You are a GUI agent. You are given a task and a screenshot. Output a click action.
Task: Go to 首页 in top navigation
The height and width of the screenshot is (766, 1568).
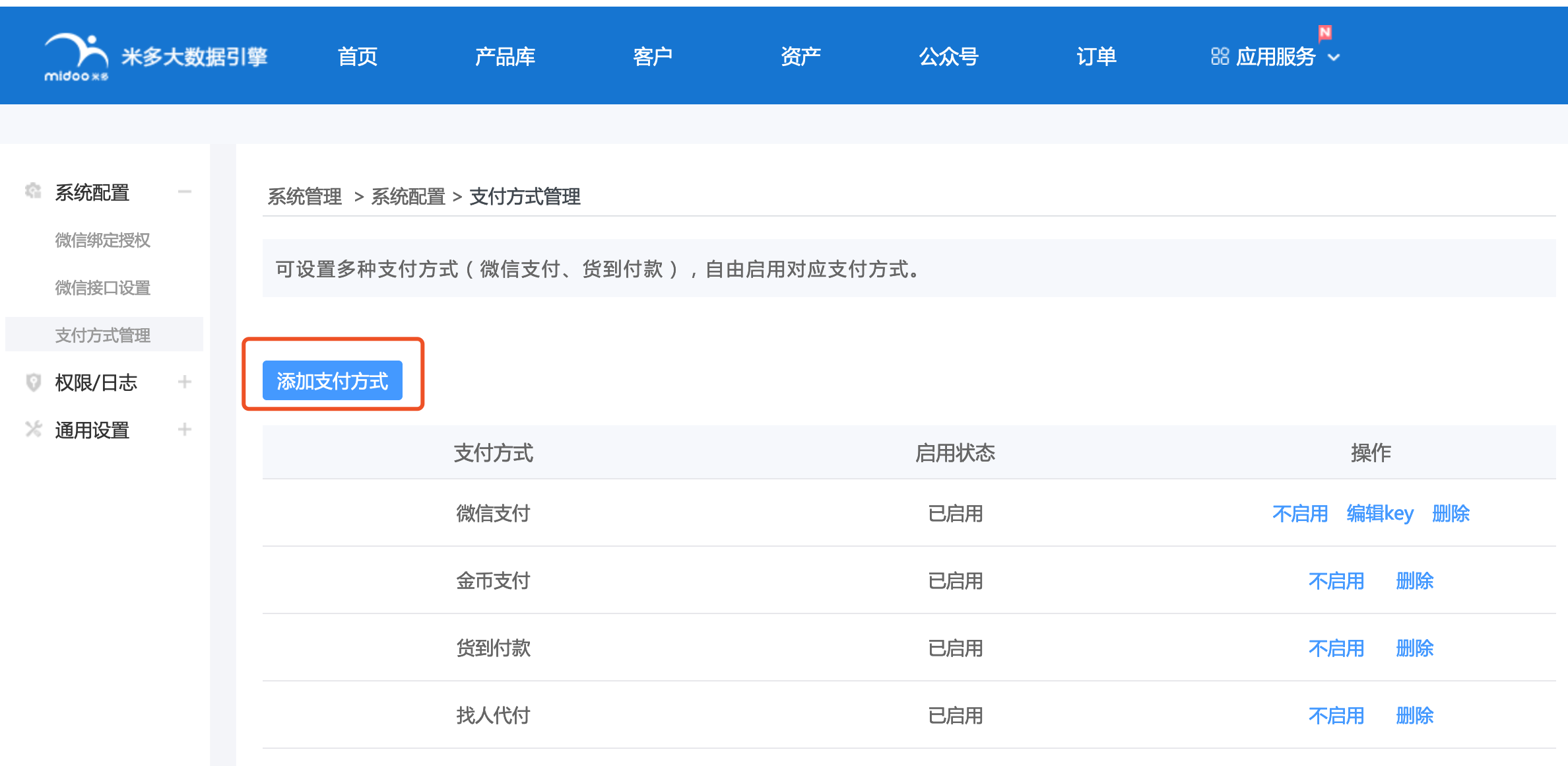358,57
